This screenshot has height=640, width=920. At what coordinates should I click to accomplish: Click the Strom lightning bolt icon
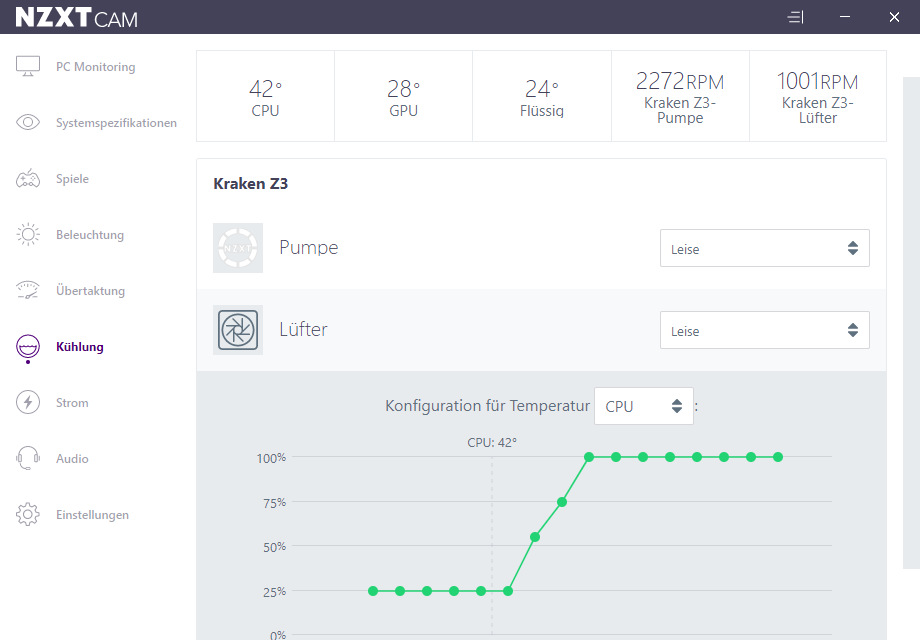click(x=28, y=402)
